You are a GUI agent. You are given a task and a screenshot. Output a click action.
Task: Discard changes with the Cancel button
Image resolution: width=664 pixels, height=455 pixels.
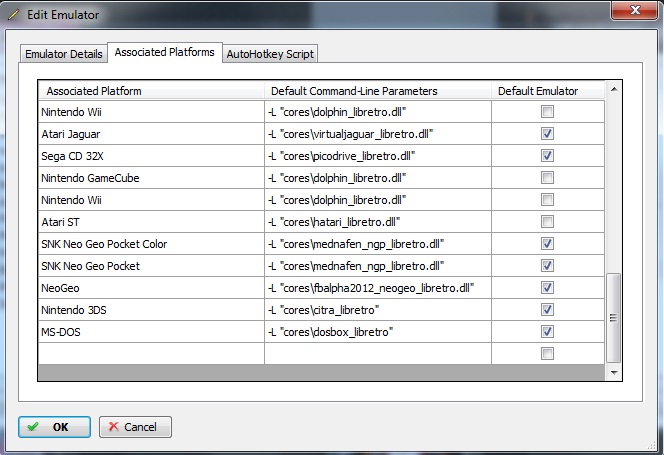coord(135,427)
